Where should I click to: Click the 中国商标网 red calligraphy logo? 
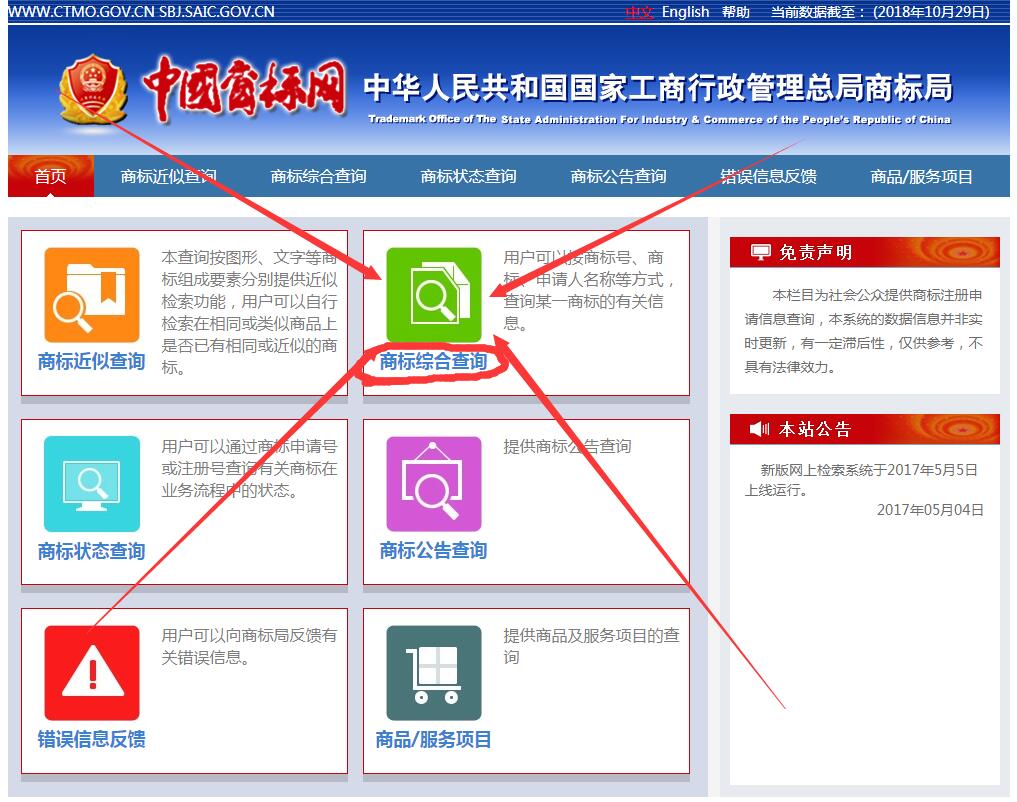point(245,89)
